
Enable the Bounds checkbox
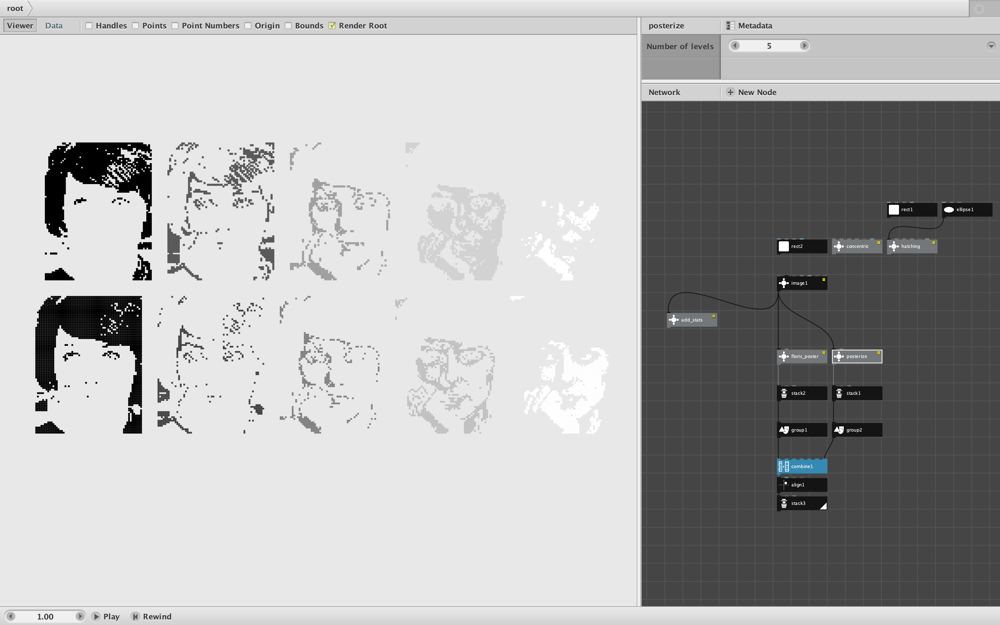[288, 26]
